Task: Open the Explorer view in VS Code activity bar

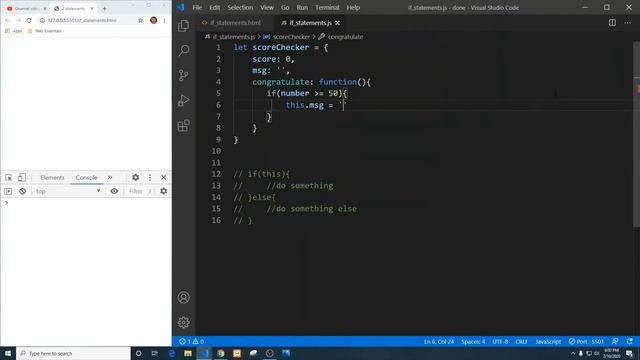Action: click(184, 26)
